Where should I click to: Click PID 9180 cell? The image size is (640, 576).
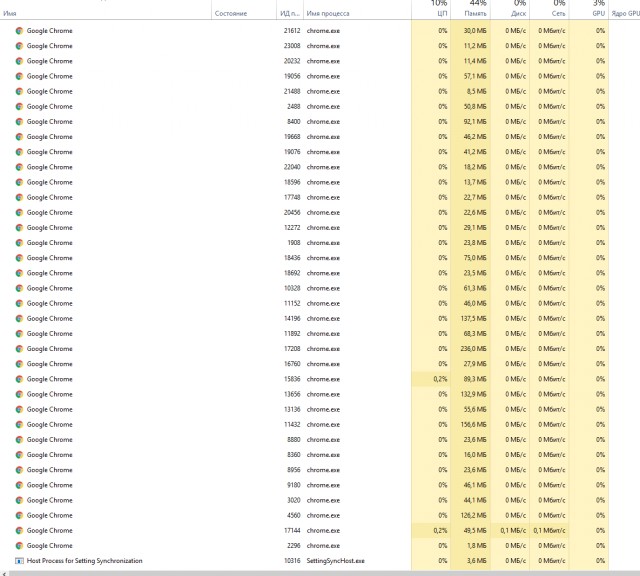point(294,485)
